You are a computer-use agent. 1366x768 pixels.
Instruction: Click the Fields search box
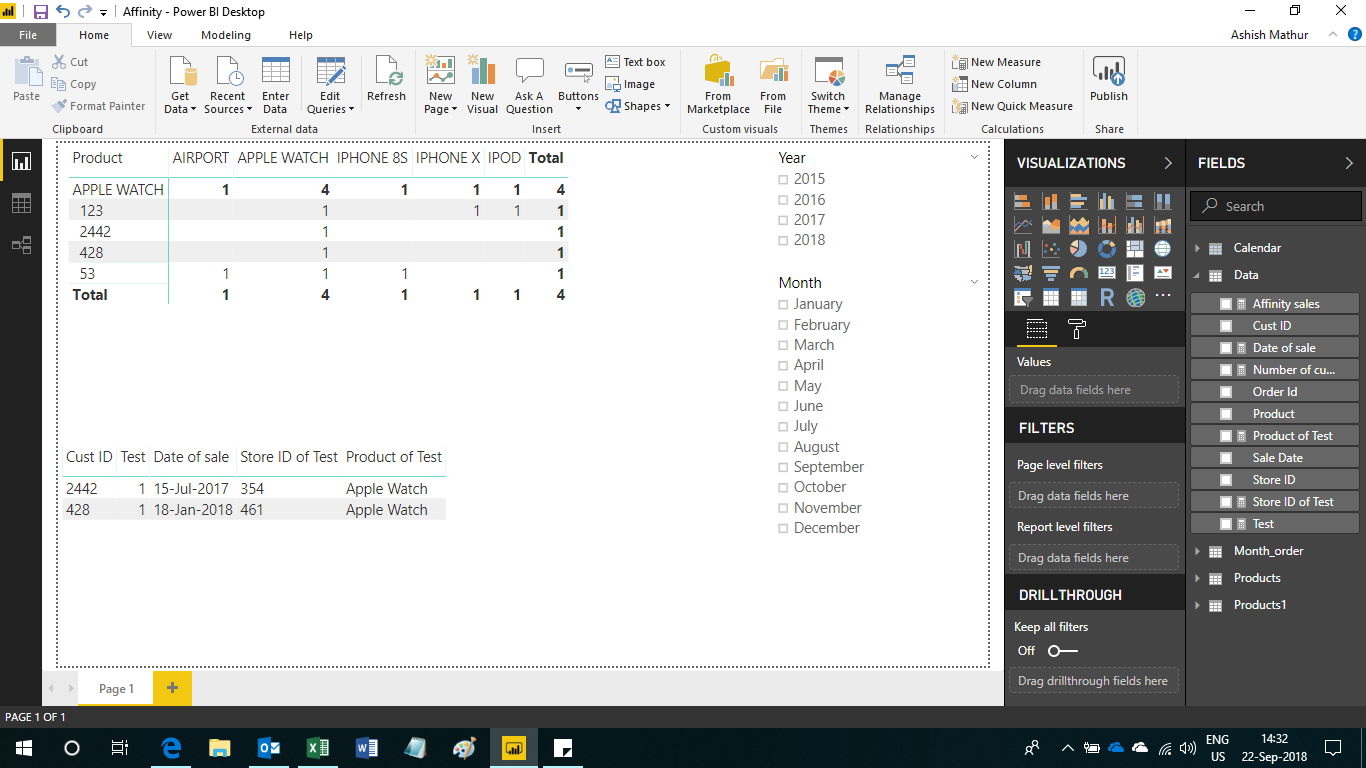[1276, 206]
